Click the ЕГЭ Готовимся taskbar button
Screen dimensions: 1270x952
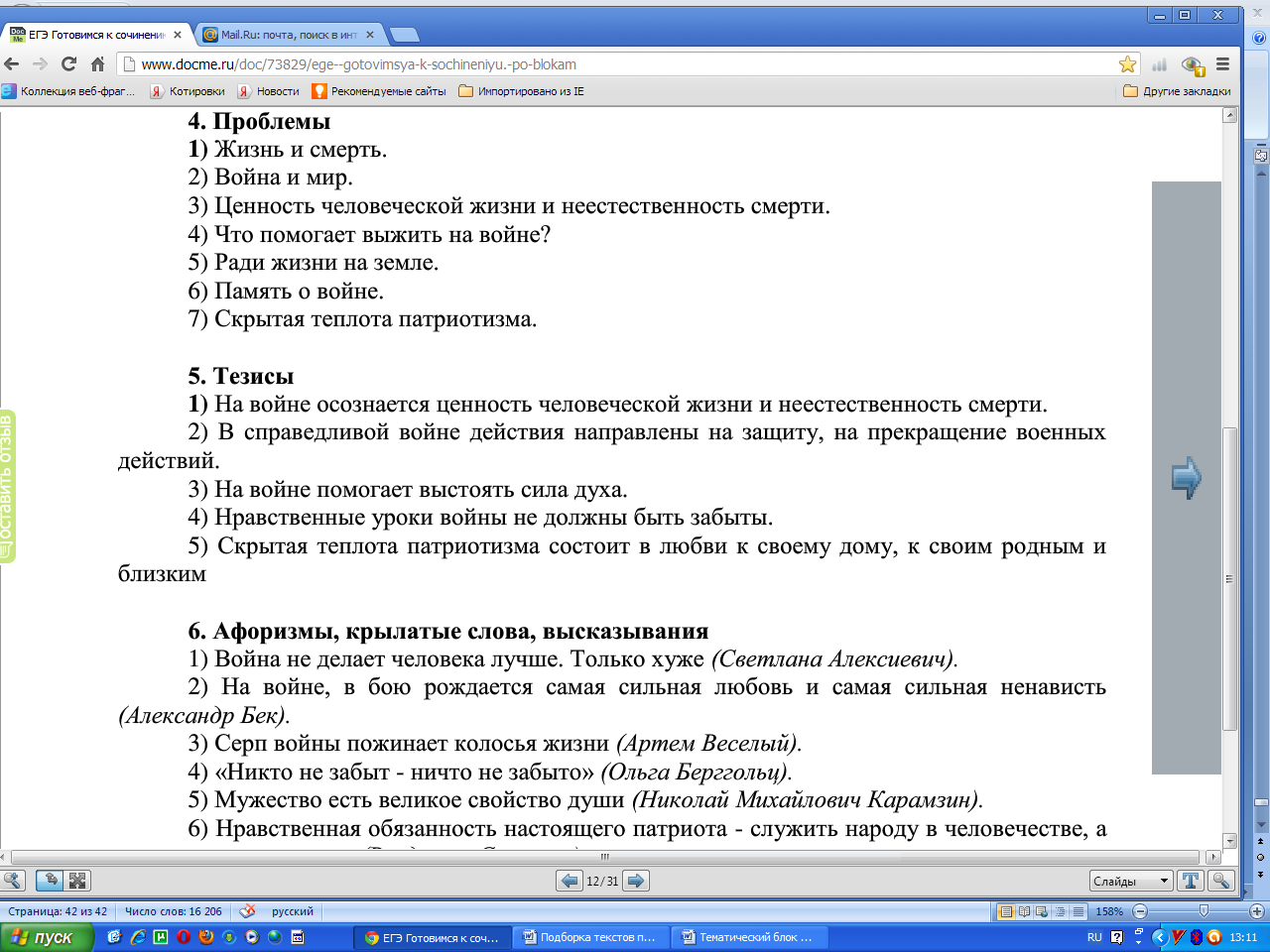[433, 937]
